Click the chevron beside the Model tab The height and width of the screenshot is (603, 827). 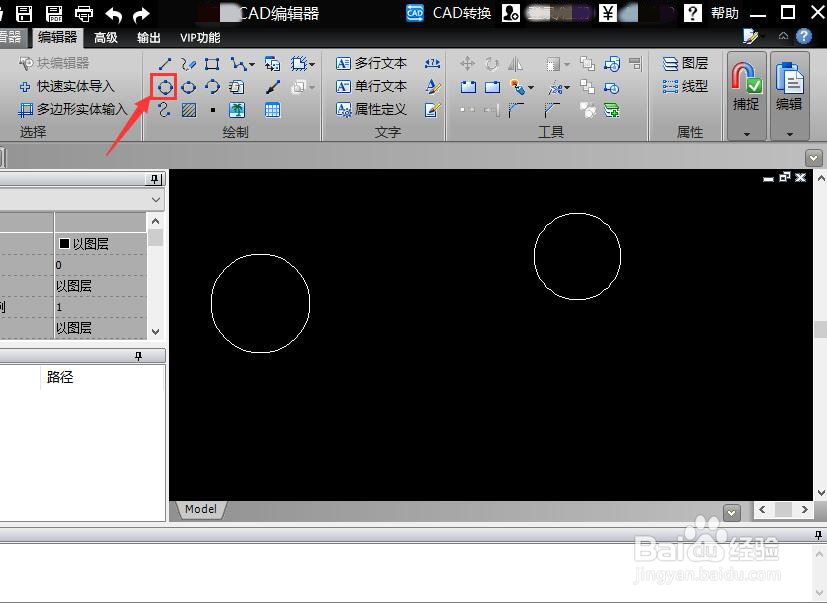pos(732,512)
